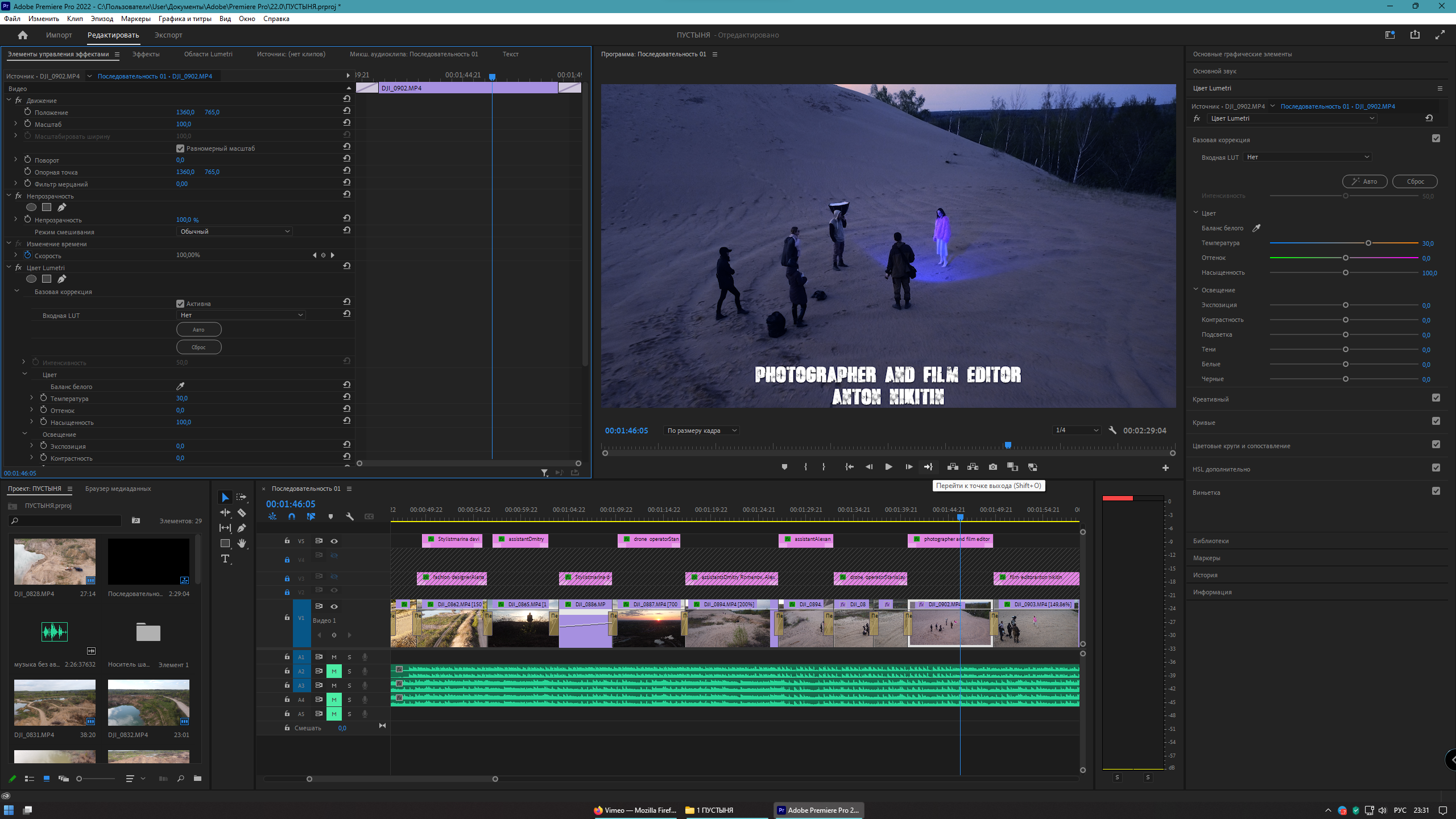The height and width of the screenshot is (819, 1456).
Task: Select the Type tool
Action: pos(225,559)
